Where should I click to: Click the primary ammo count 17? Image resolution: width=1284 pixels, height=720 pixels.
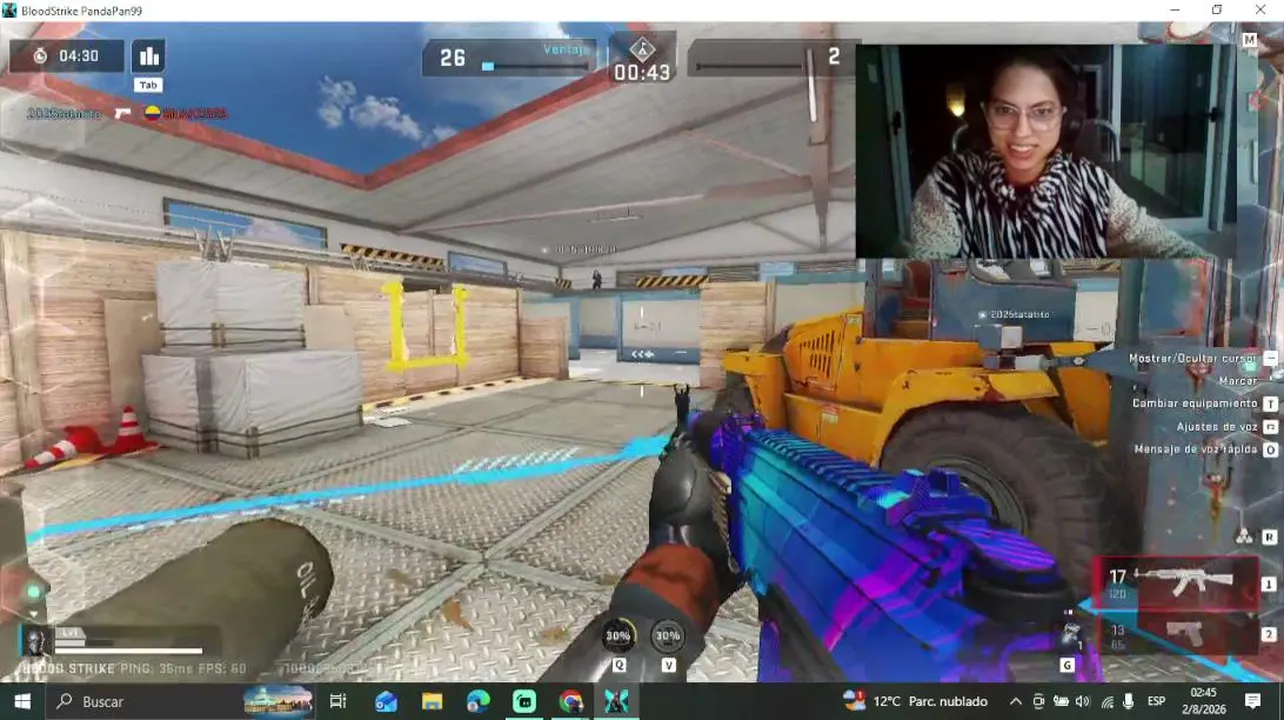point(1118,577)
